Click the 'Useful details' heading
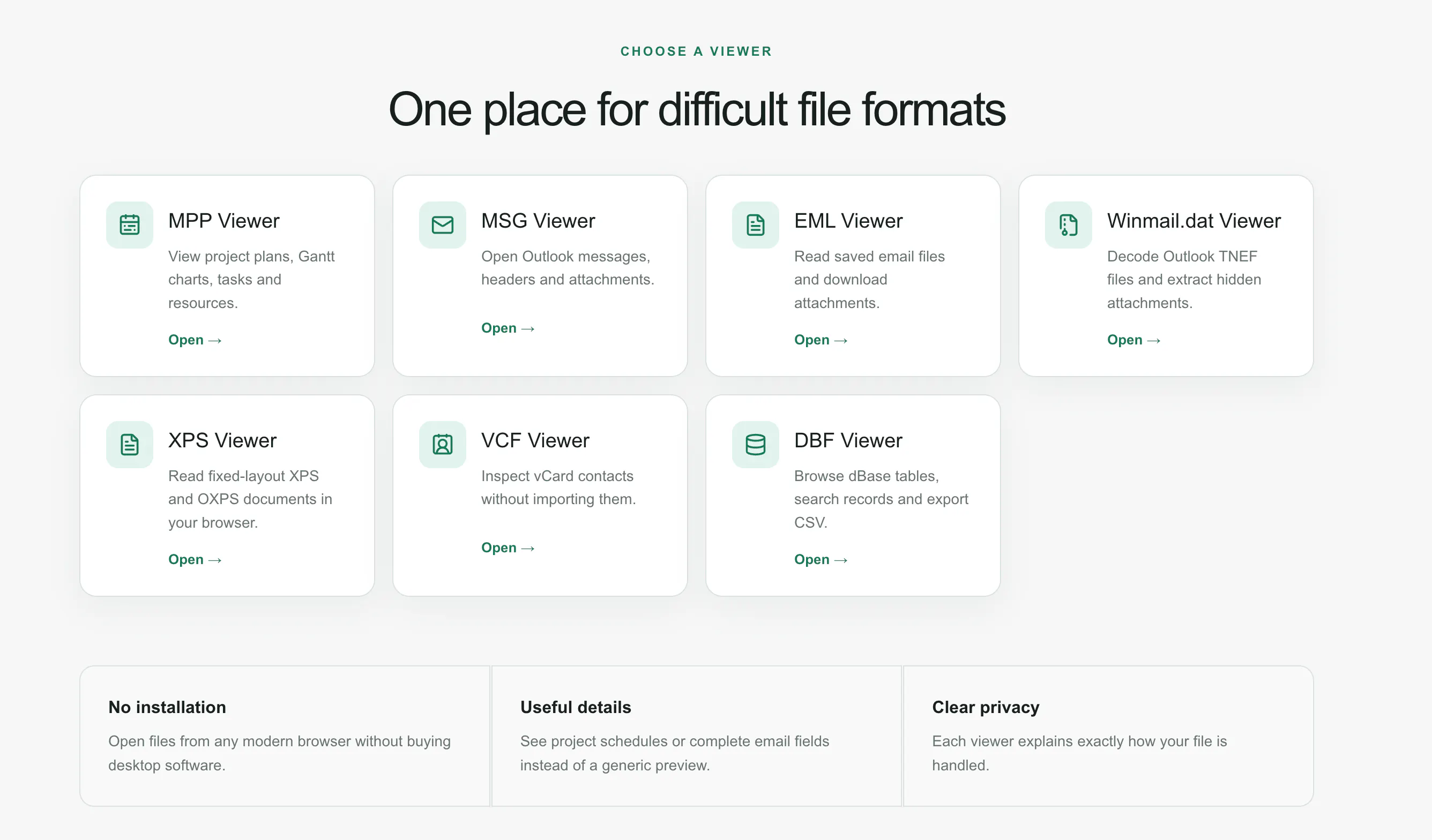The height and width of the screenshot is (840, 1432). coord(576,707)
